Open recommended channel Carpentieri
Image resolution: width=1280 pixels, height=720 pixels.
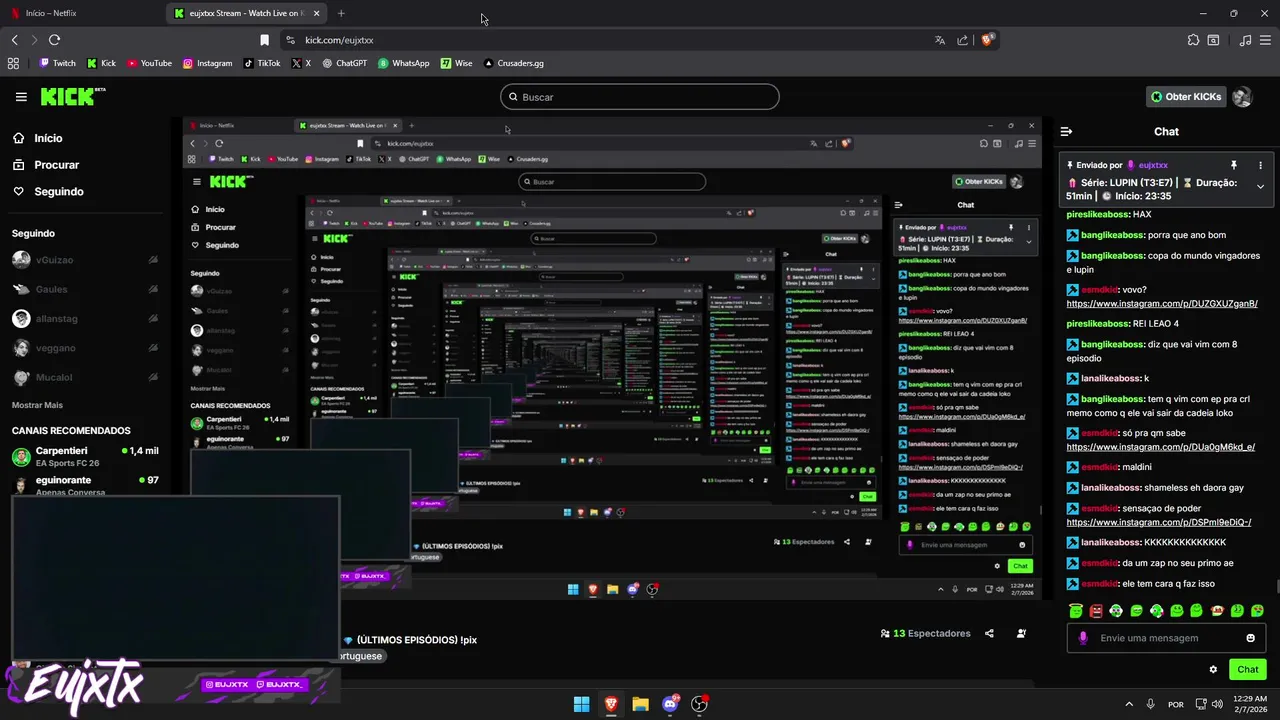(85, 456)
